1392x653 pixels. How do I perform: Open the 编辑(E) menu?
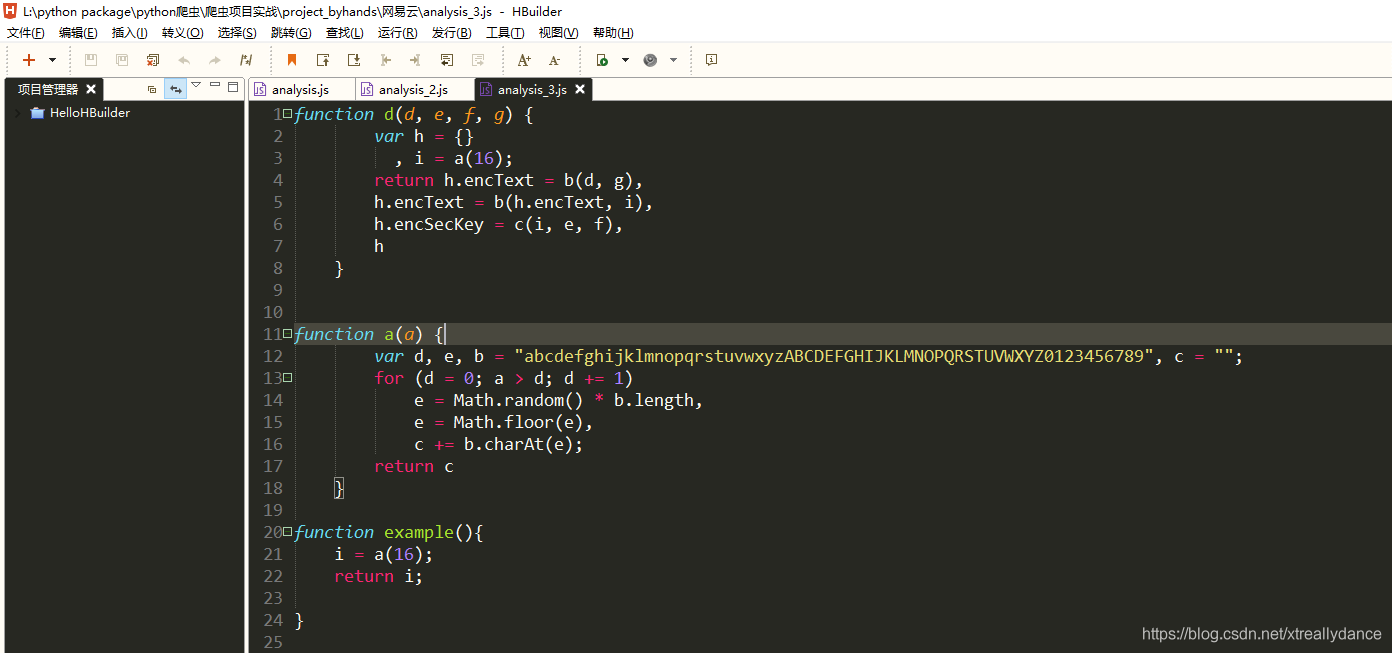pyautogui.click(x=79, y=33)
